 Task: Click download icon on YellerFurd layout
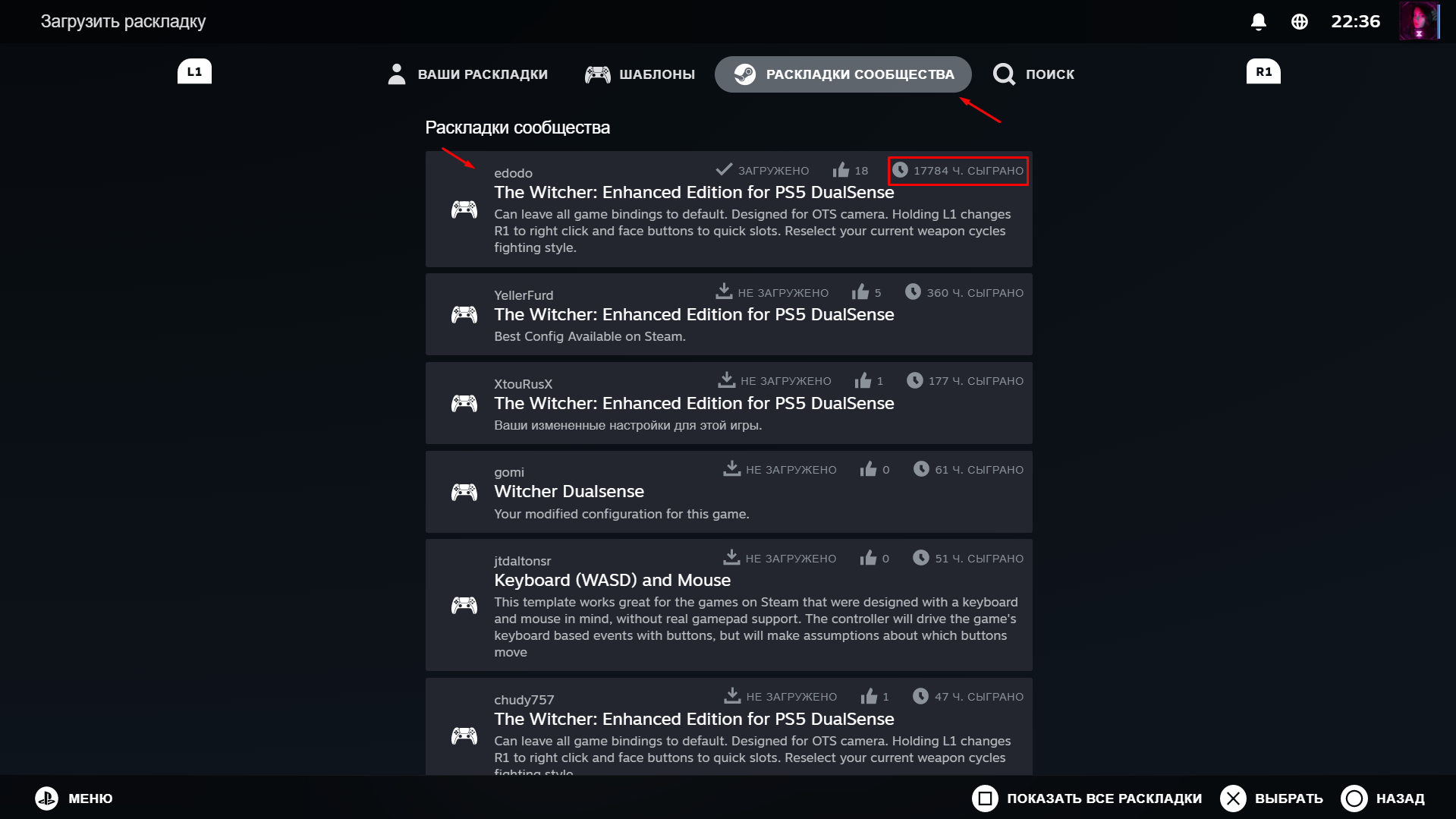tap(724, 291)
